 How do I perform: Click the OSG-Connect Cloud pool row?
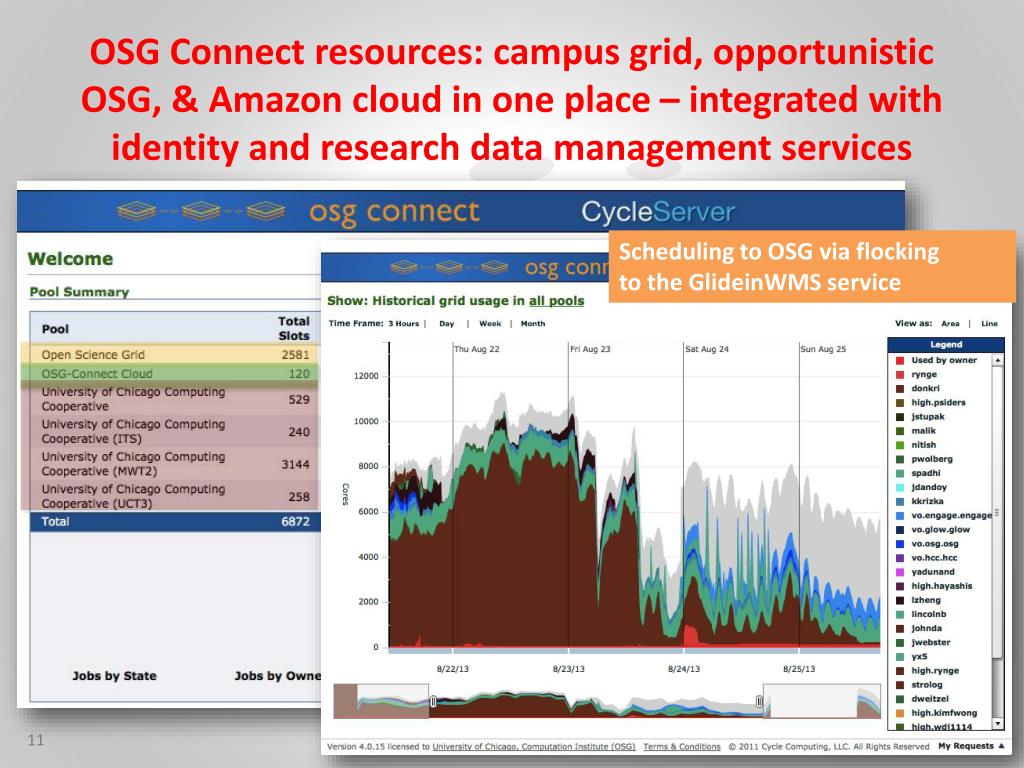coord(174,374)
